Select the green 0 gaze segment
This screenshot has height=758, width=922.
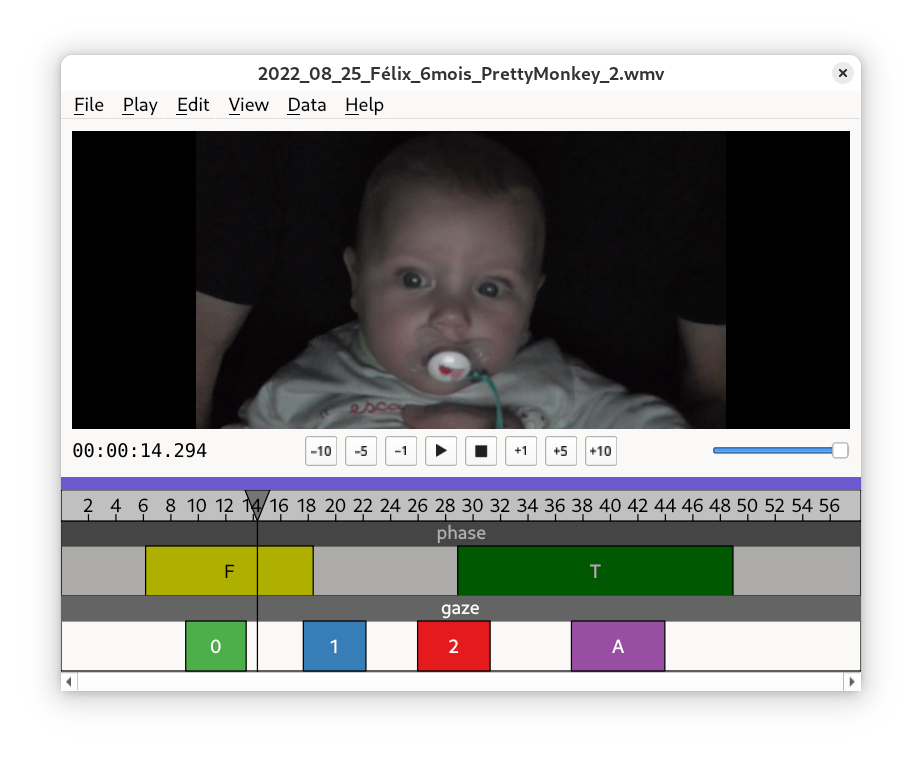pyautogui.click(x=216, y=646)
